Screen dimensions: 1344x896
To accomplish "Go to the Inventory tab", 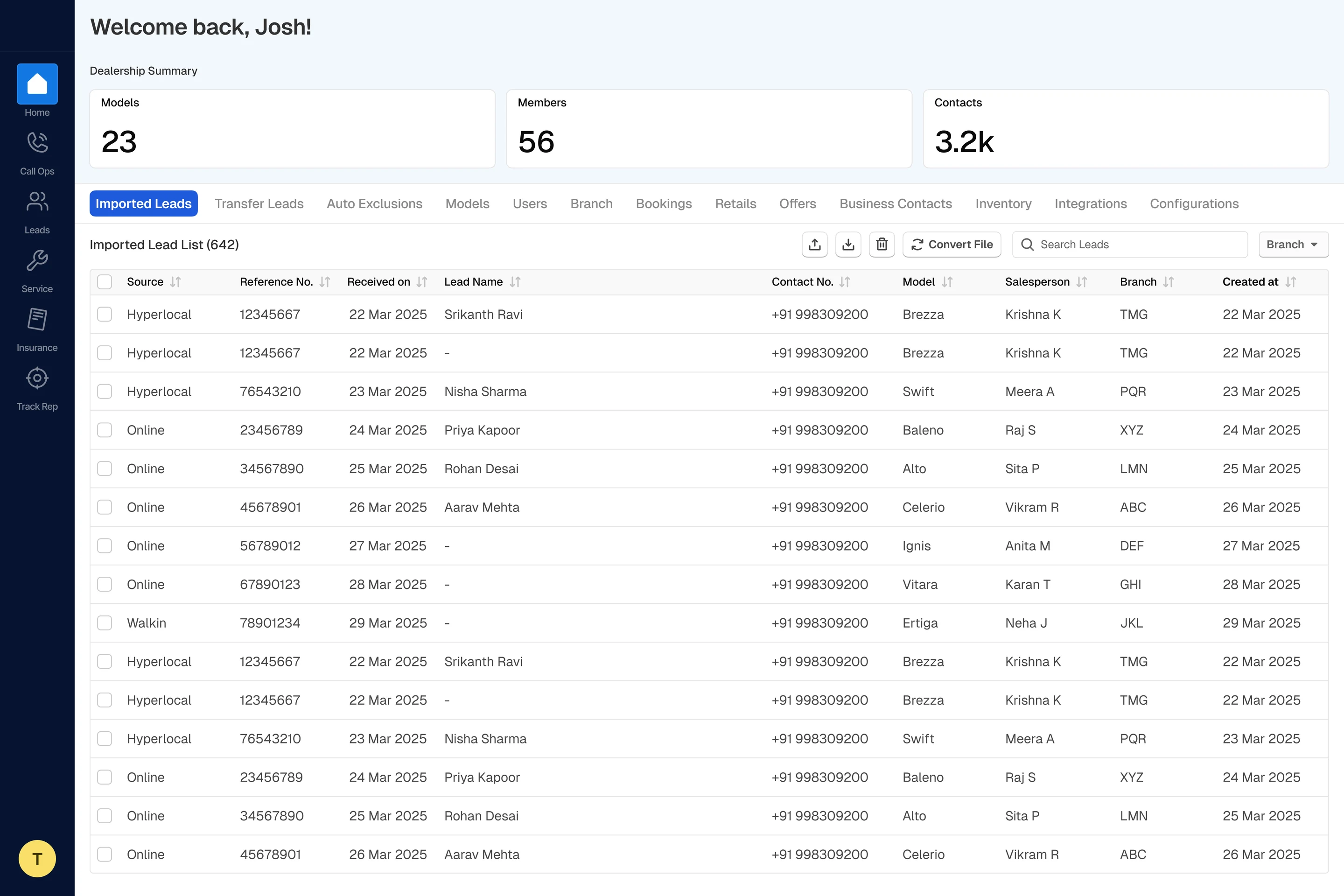I will tap(1003, 203).
